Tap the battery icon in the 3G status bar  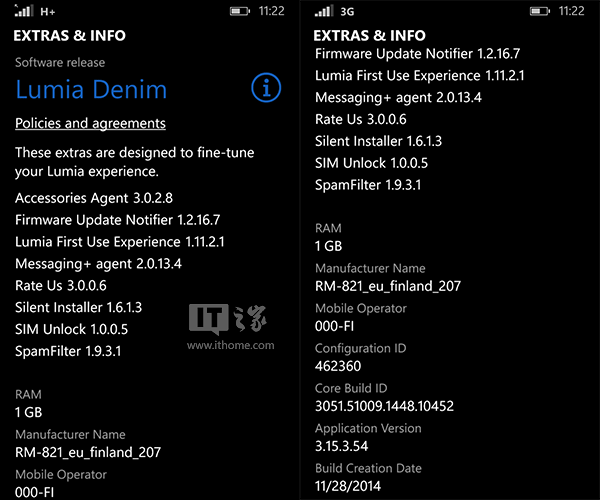tap(535, 11)
